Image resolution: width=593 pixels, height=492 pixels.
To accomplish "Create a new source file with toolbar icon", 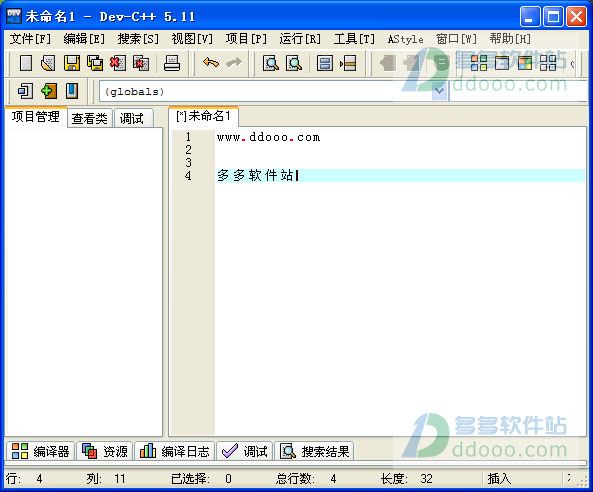I will point(26,63).
